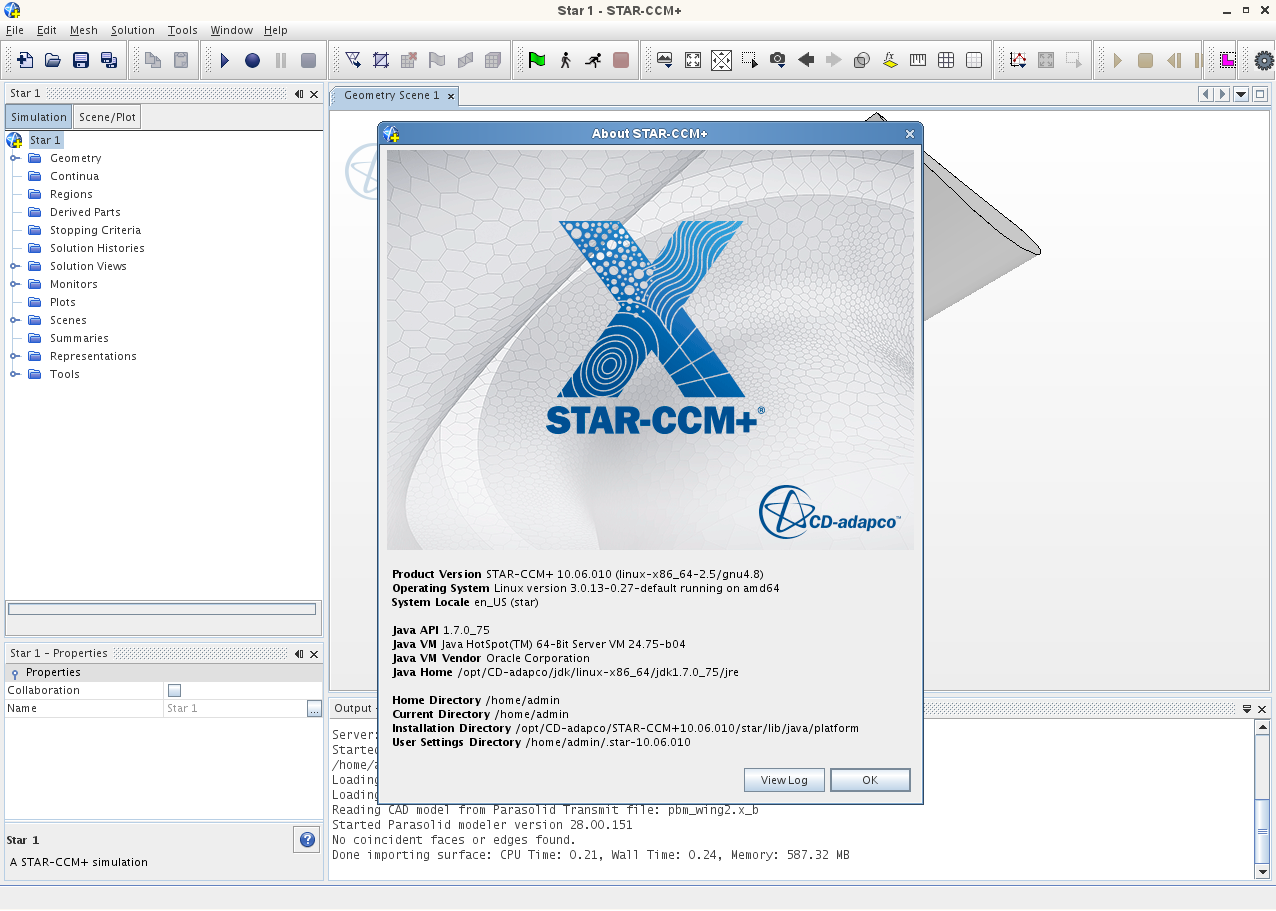Expand the Solution Views node

[x=15, y=266]
